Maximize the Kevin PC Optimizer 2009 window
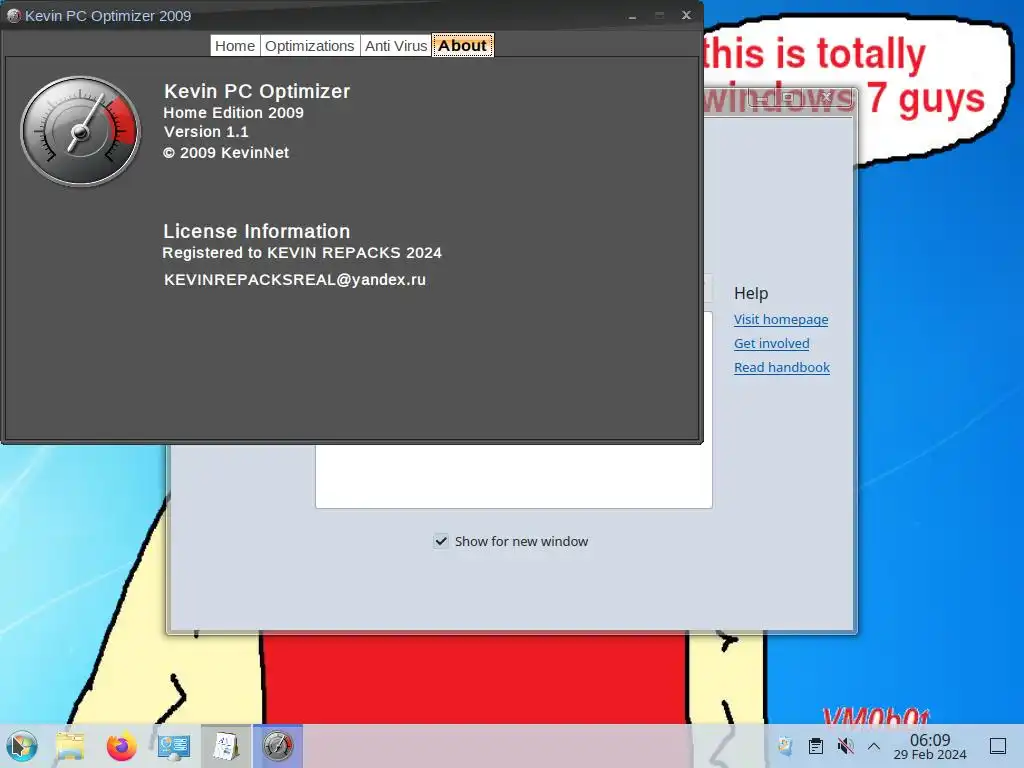The width and height of the screenshot is (1024, 768). coord(659,16)
